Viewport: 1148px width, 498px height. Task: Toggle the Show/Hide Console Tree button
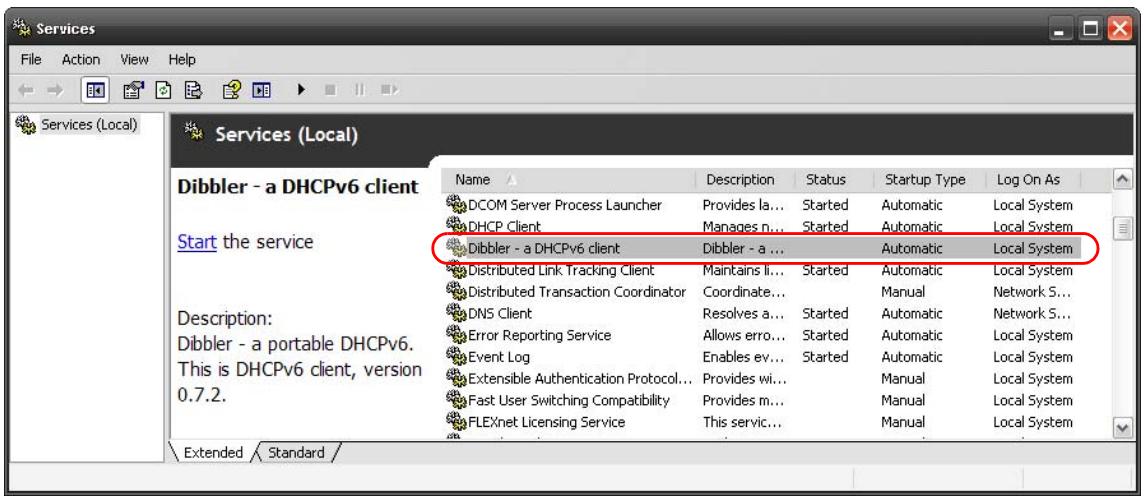(96, 90)
